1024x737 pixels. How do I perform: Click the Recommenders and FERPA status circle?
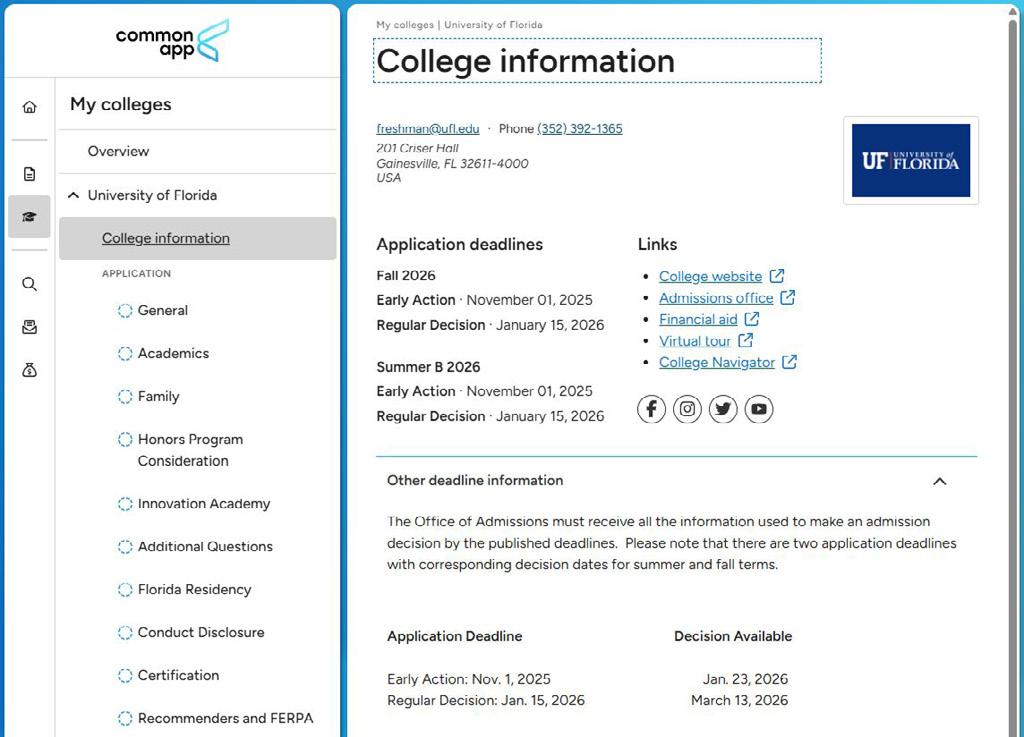click(125, 719)
